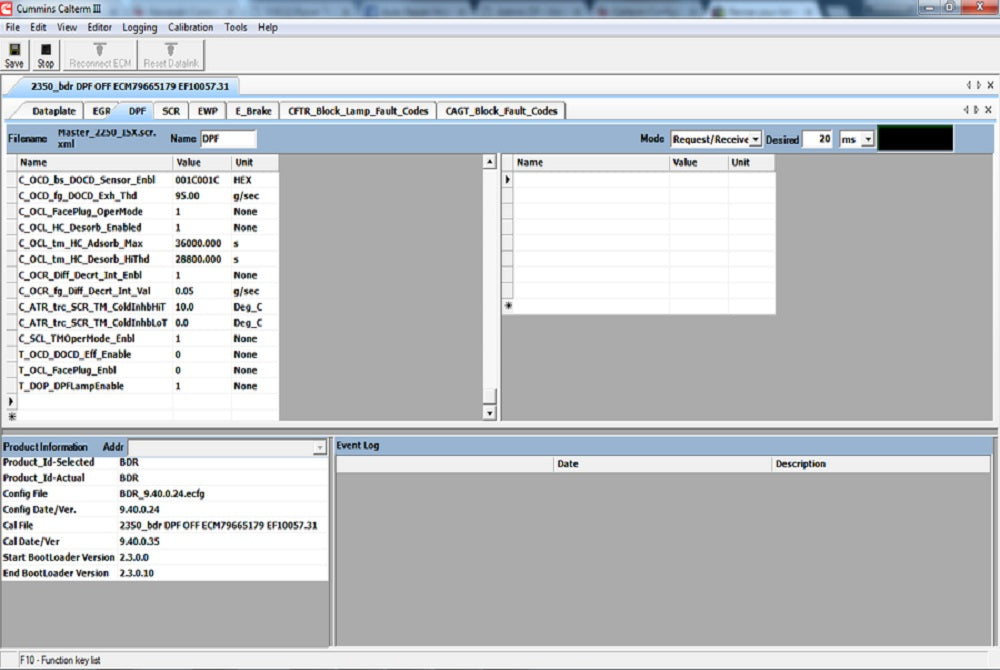Click the Reconnect ECM icon
The height and width of the screenshot is (670, 1000).
pos(100,54)
